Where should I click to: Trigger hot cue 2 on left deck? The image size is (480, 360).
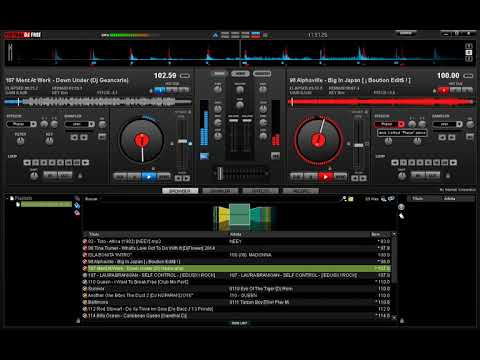point(172,90)
